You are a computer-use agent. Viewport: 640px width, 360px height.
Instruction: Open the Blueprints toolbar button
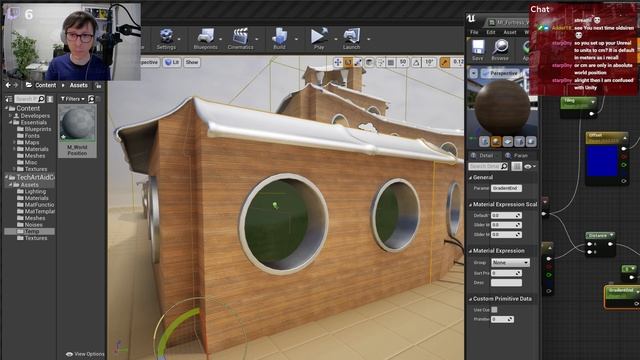point(205,39)
